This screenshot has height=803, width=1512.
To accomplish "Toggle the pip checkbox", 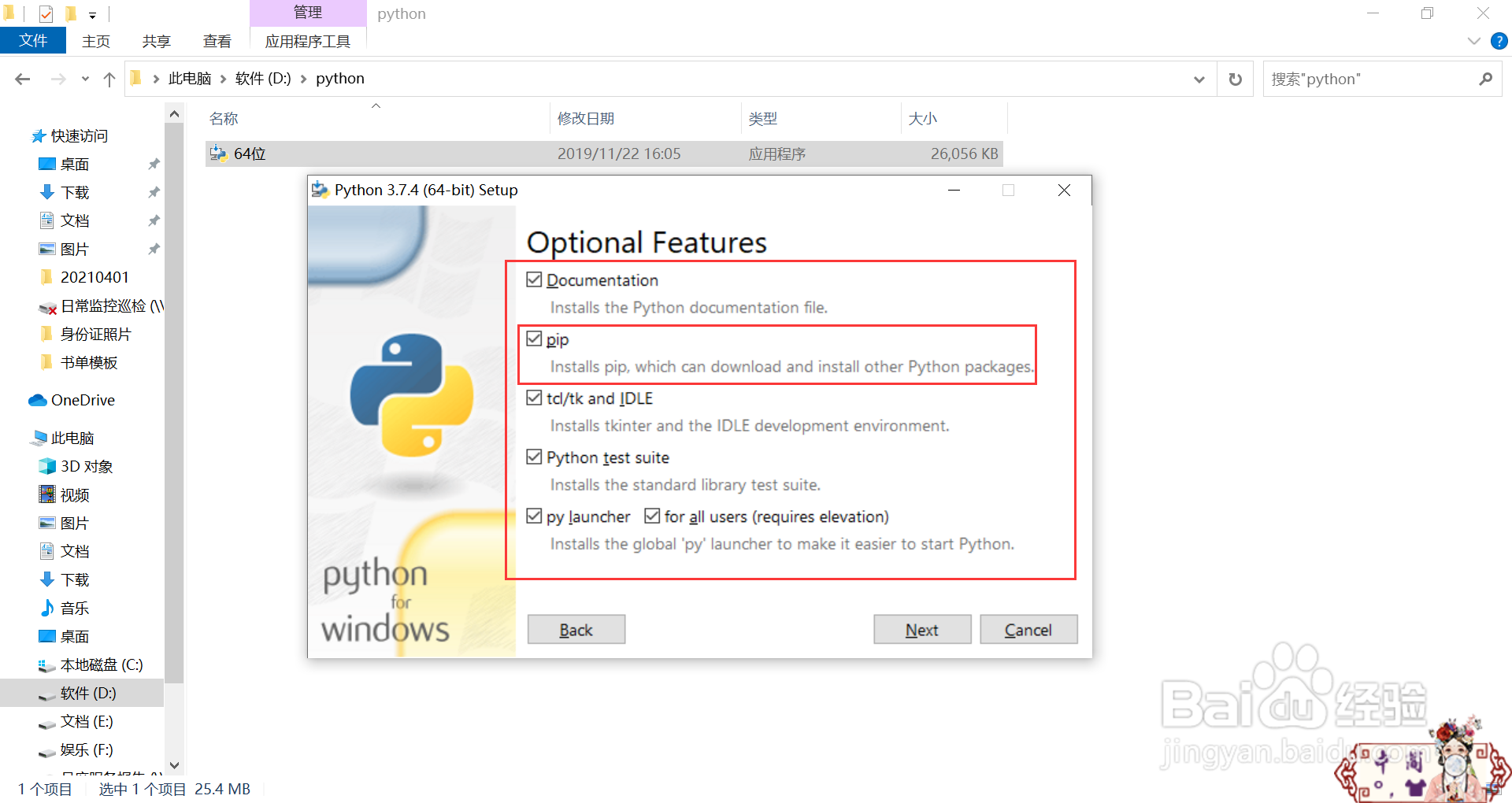I will pyautogui.click(x=534, y=339).
